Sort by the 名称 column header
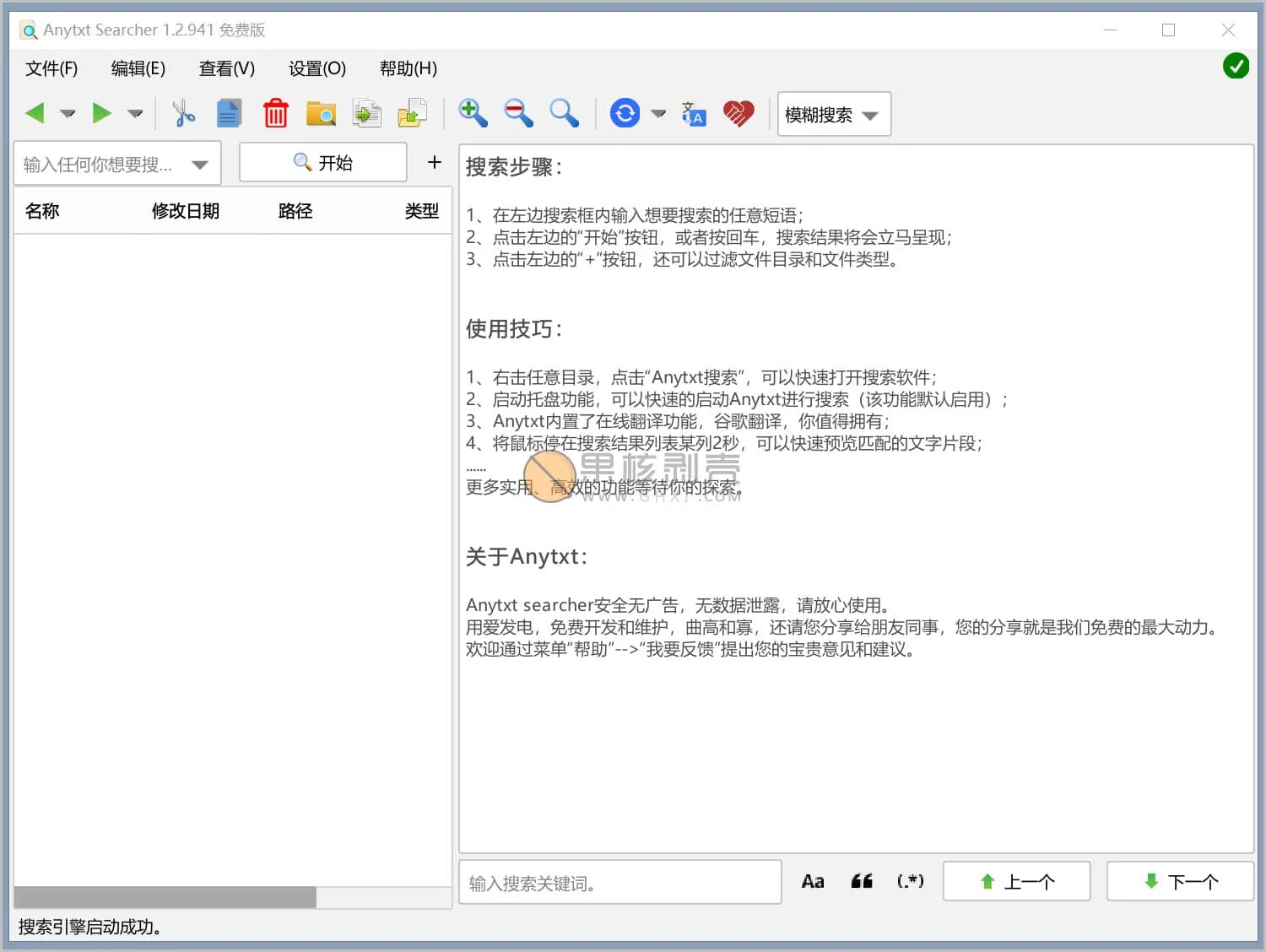The width and height of the screenshot is (1266, 952). (x=42, y=211)
